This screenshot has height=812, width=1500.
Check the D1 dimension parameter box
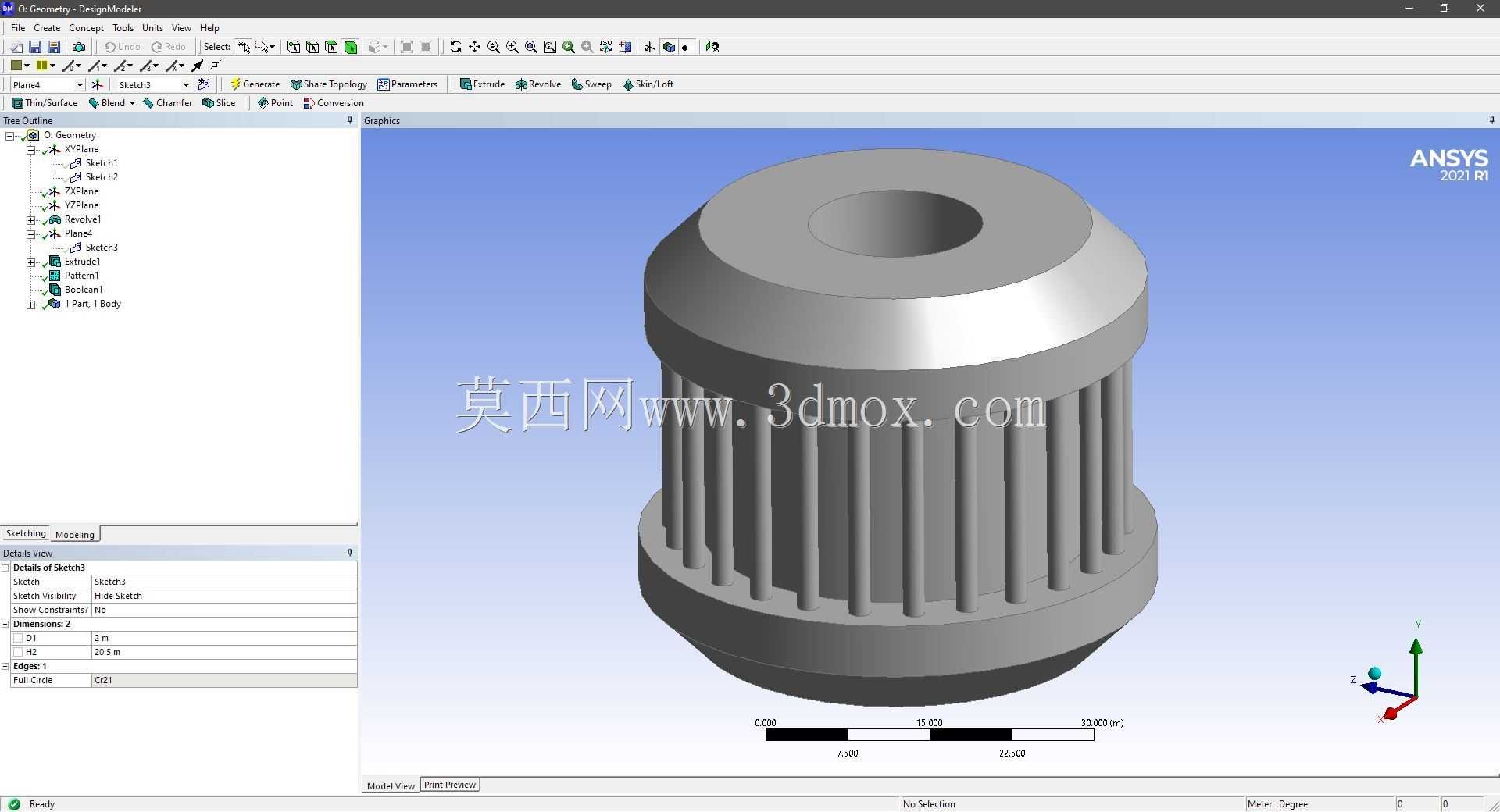18,638
